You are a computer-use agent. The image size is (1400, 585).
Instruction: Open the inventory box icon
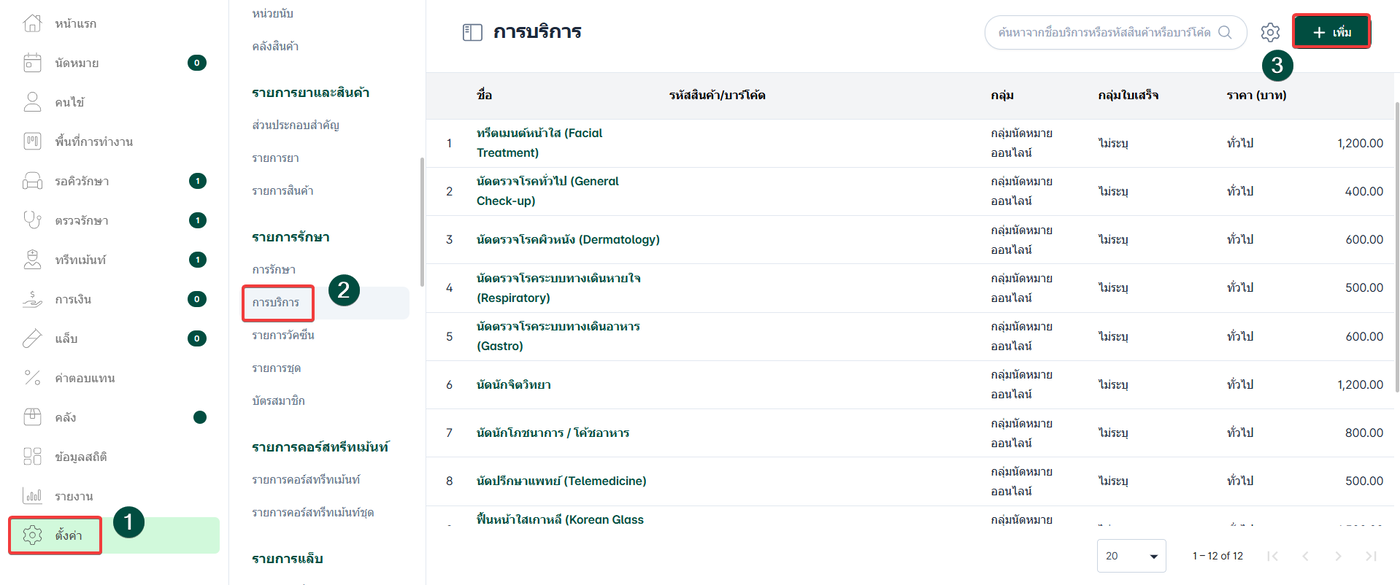coord(32,417)
